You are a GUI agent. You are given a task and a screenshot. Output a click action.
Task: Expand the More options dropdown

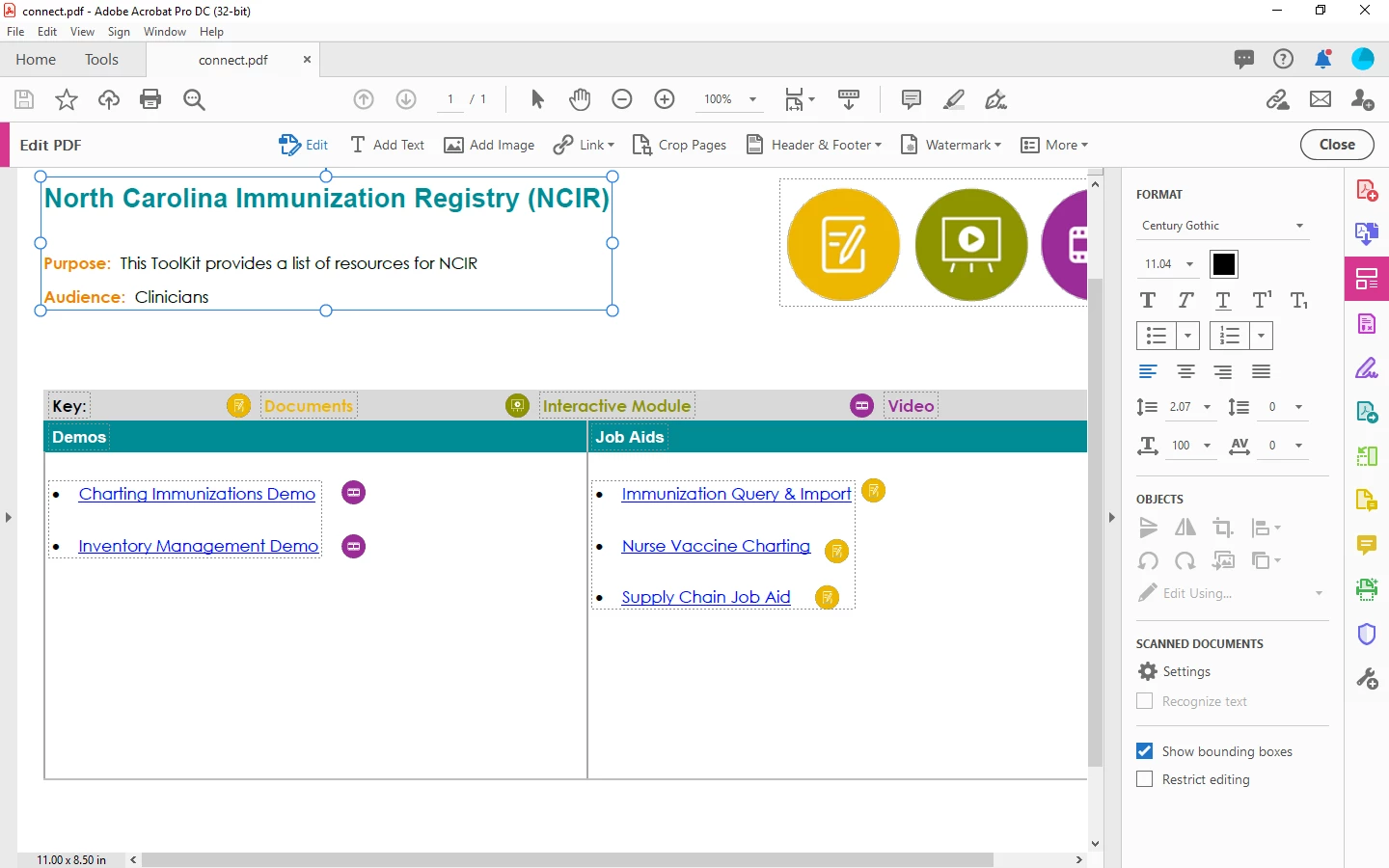click(1054, 145)
